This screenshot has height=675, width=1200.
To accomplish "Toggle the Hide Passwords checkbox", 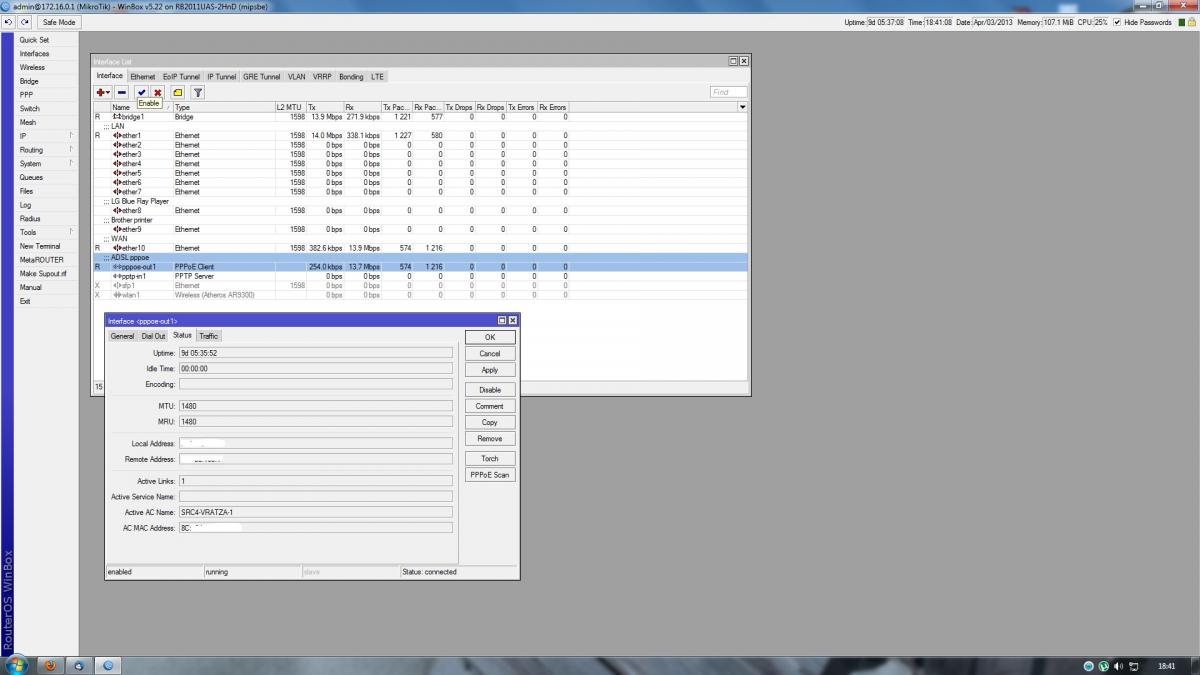I will tap(1117, 22).
